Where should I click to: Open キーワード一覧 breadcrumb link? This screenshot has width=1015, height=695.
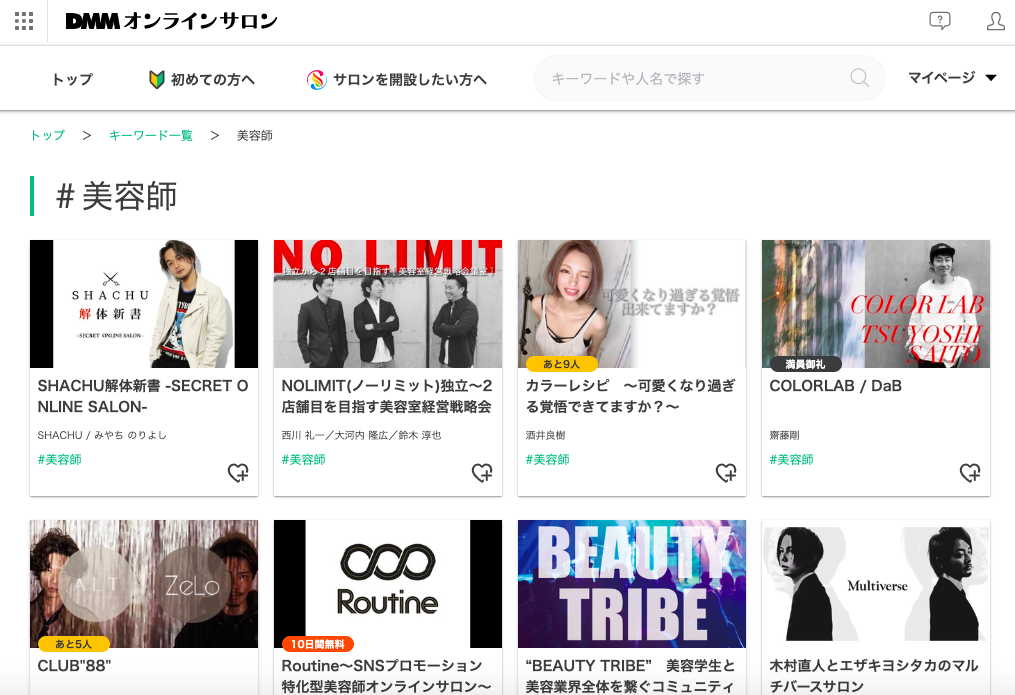pyautogui.click(x=151, y=135)
